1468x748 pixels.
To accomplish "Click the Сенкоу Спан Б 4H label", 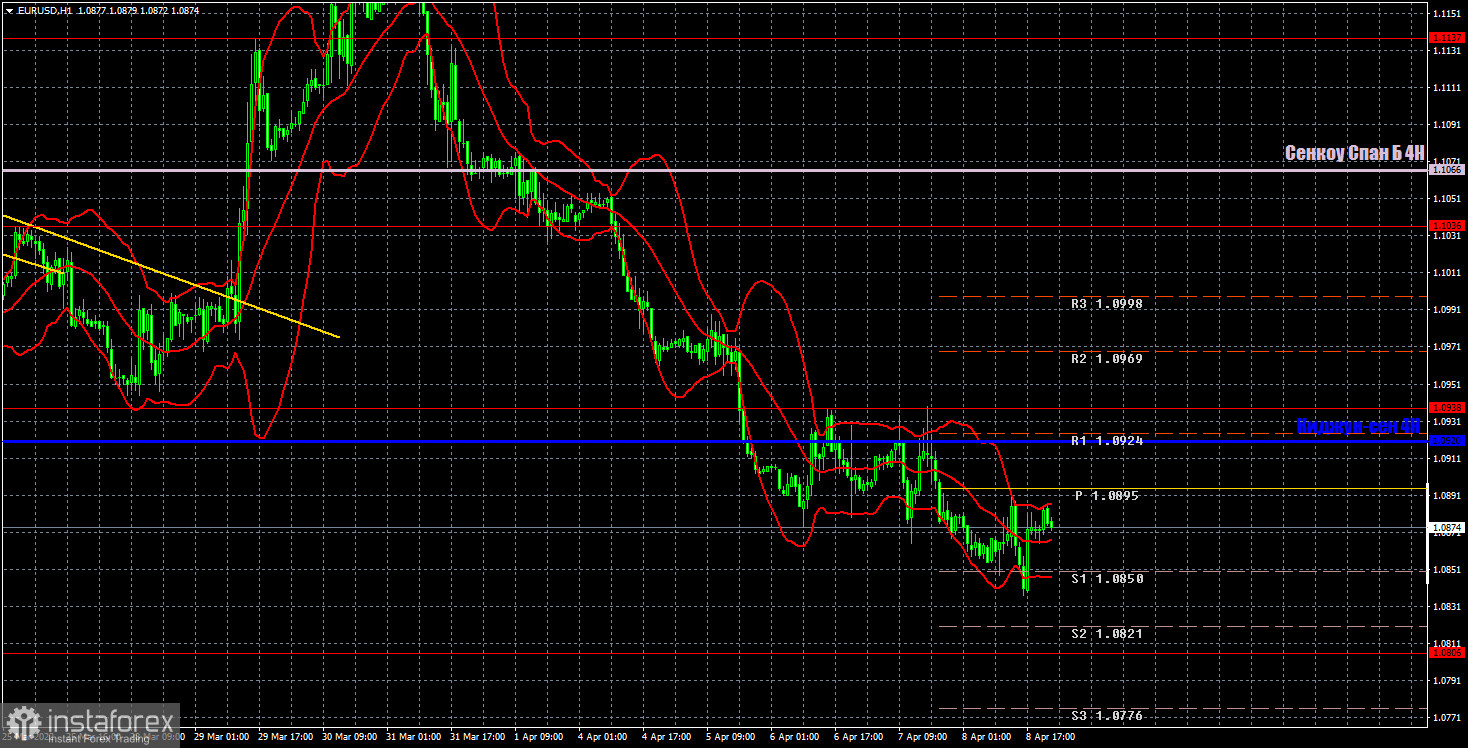I will pyautogui.click(x=1354, y=153).
